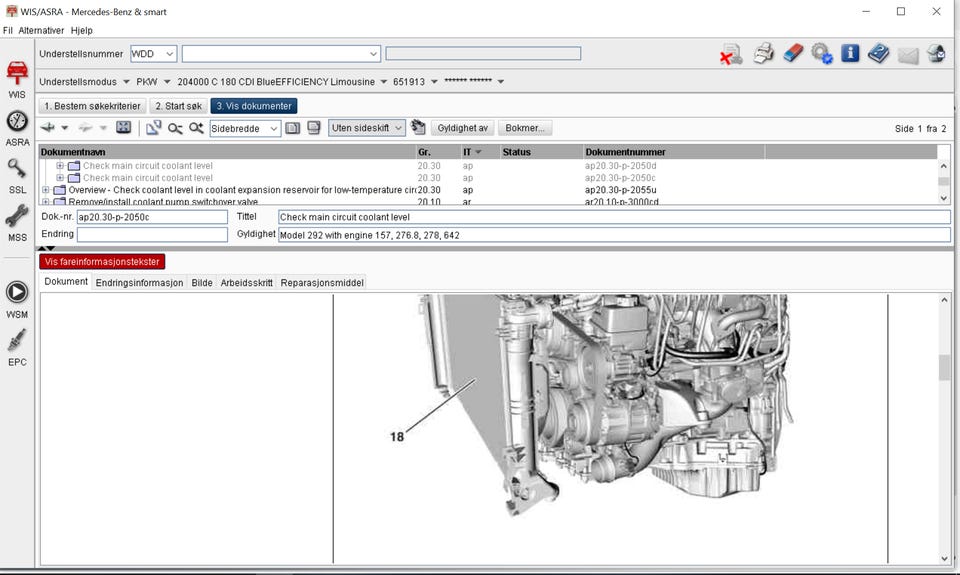This screenshot has width=960, height=575.
Task: Switch to the Arbeidsskritt tab
Action: click(246, 282)
